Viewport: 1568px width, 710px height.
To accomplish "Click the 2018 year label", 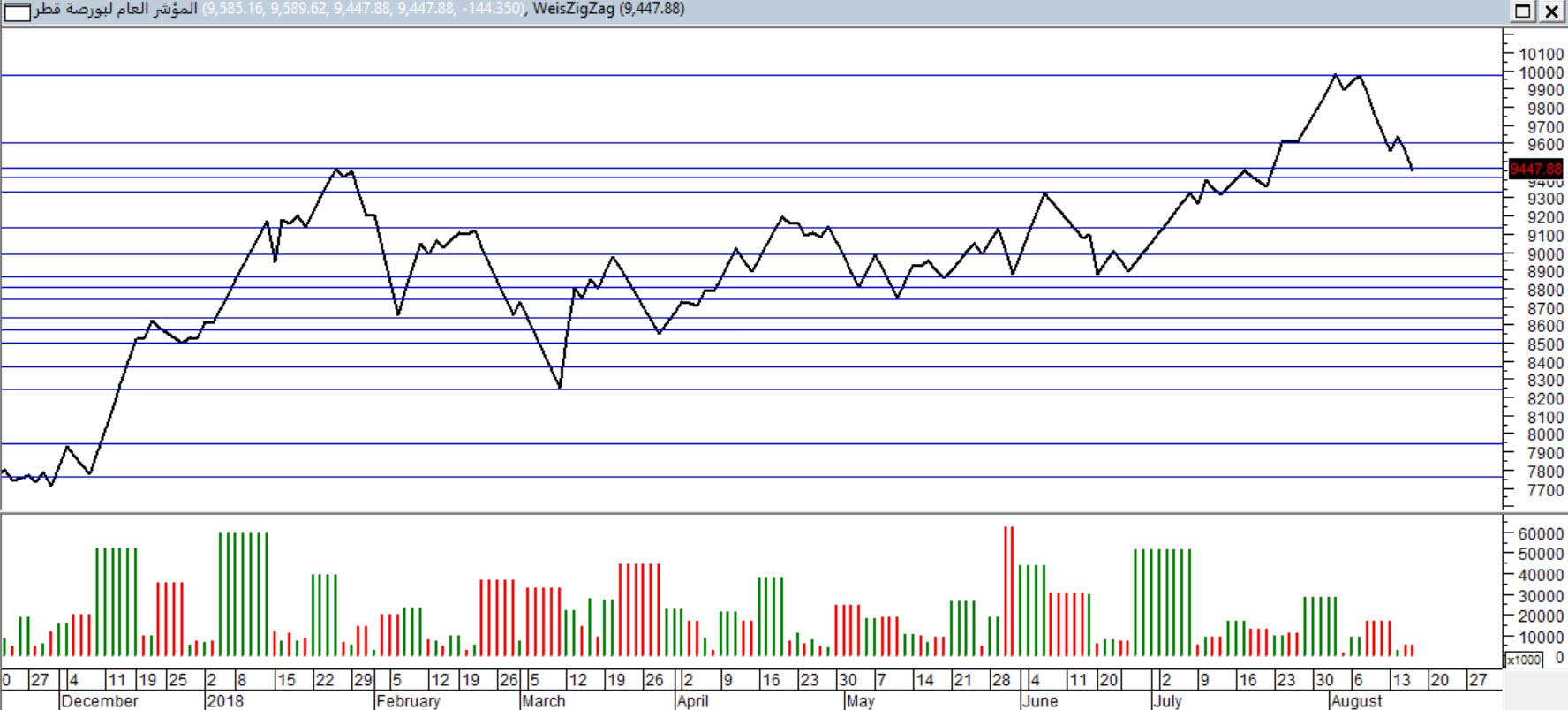I will [x=225, y=701].
